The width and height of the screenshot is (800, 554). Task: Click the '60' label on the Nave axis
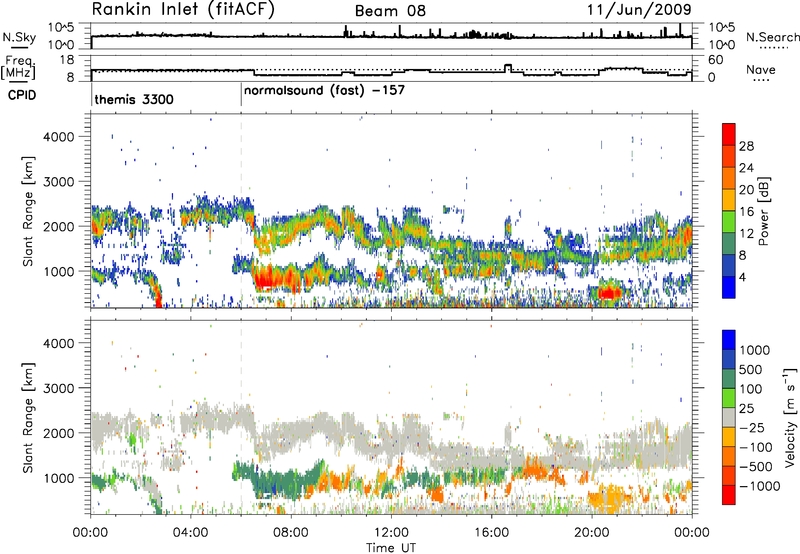716,60
